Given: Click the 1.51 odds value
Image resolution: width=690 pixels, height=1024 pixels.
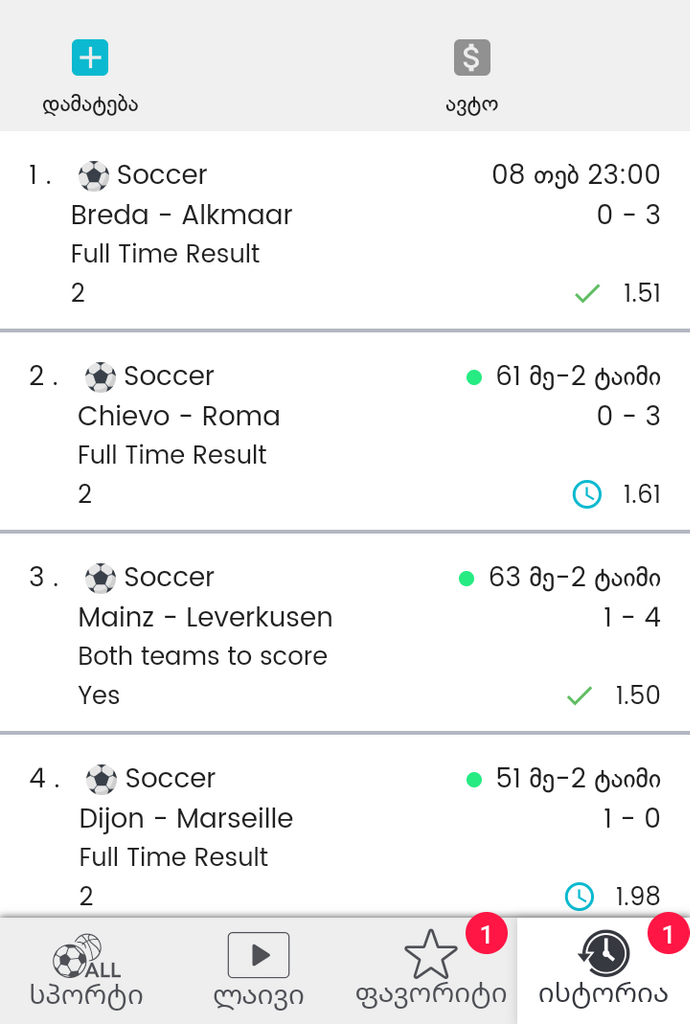Looking at the screenshot, I should coord(641,293).
